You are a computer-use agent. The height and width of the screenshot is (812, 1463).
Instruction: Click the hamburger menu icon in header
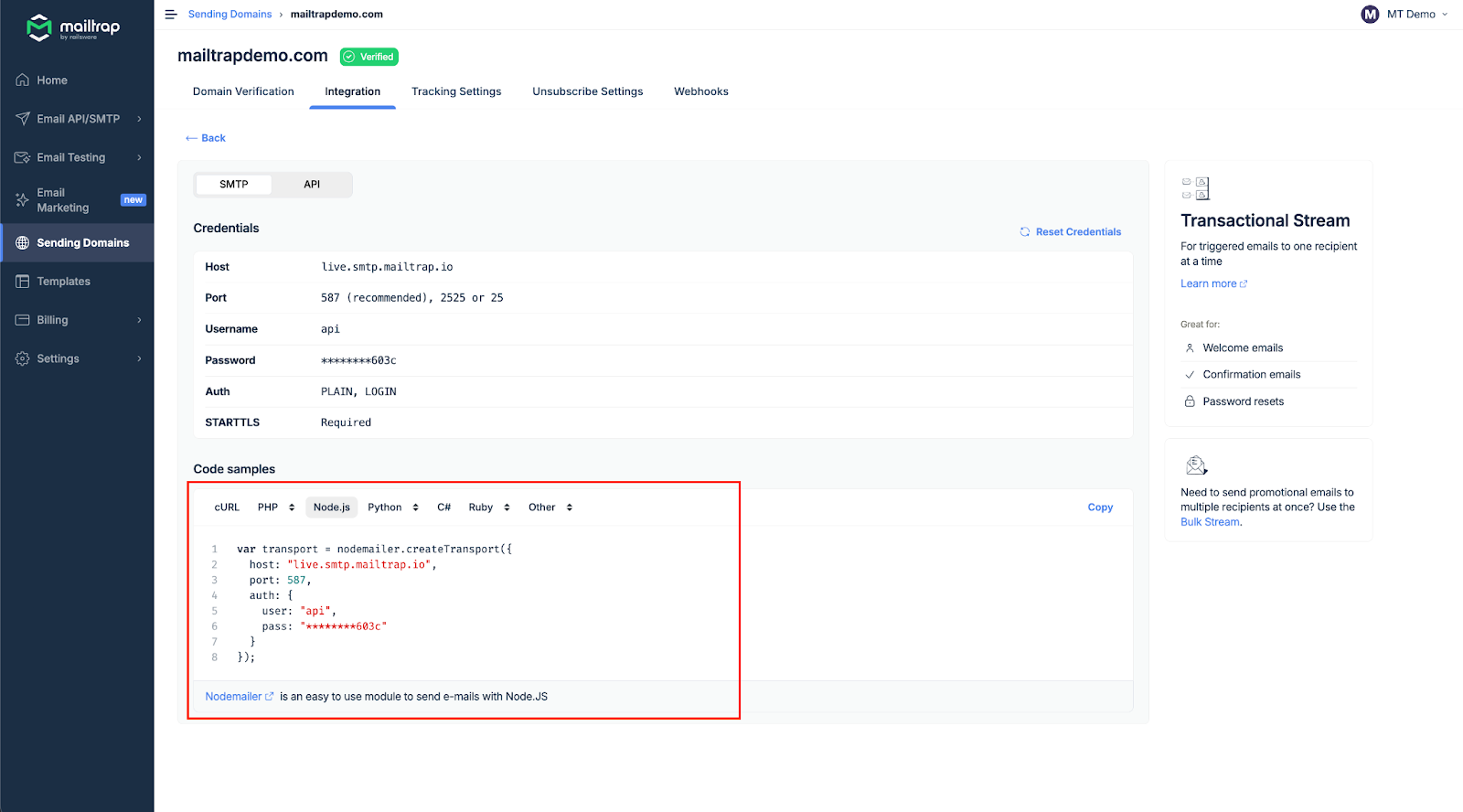(170, 15)
